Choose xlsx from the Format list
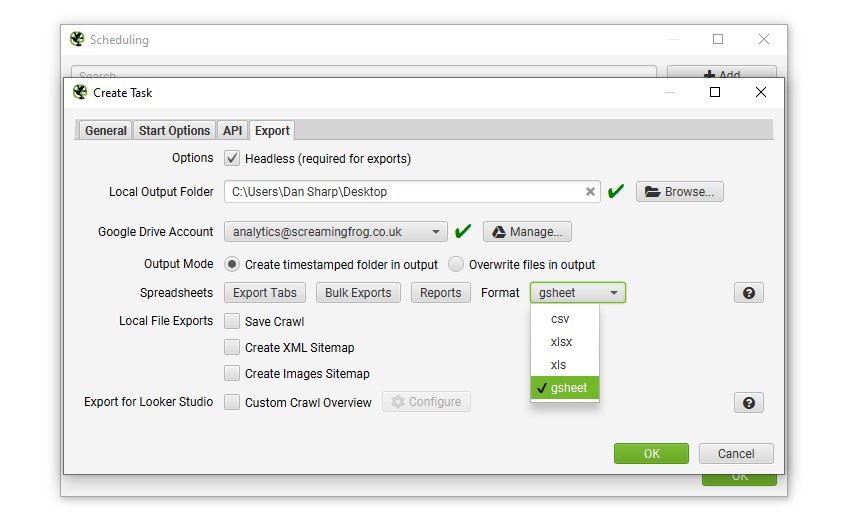This screenshot has width=850, height=518. 565,341
